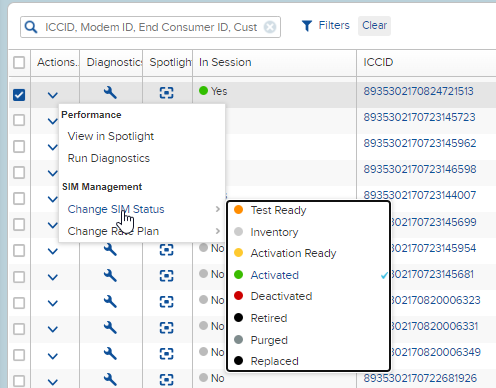Image resolution: width=496 pixels, height=388 pixels.
Task: Click wrench icon in row ending 006331
Action: click(110, 327)
